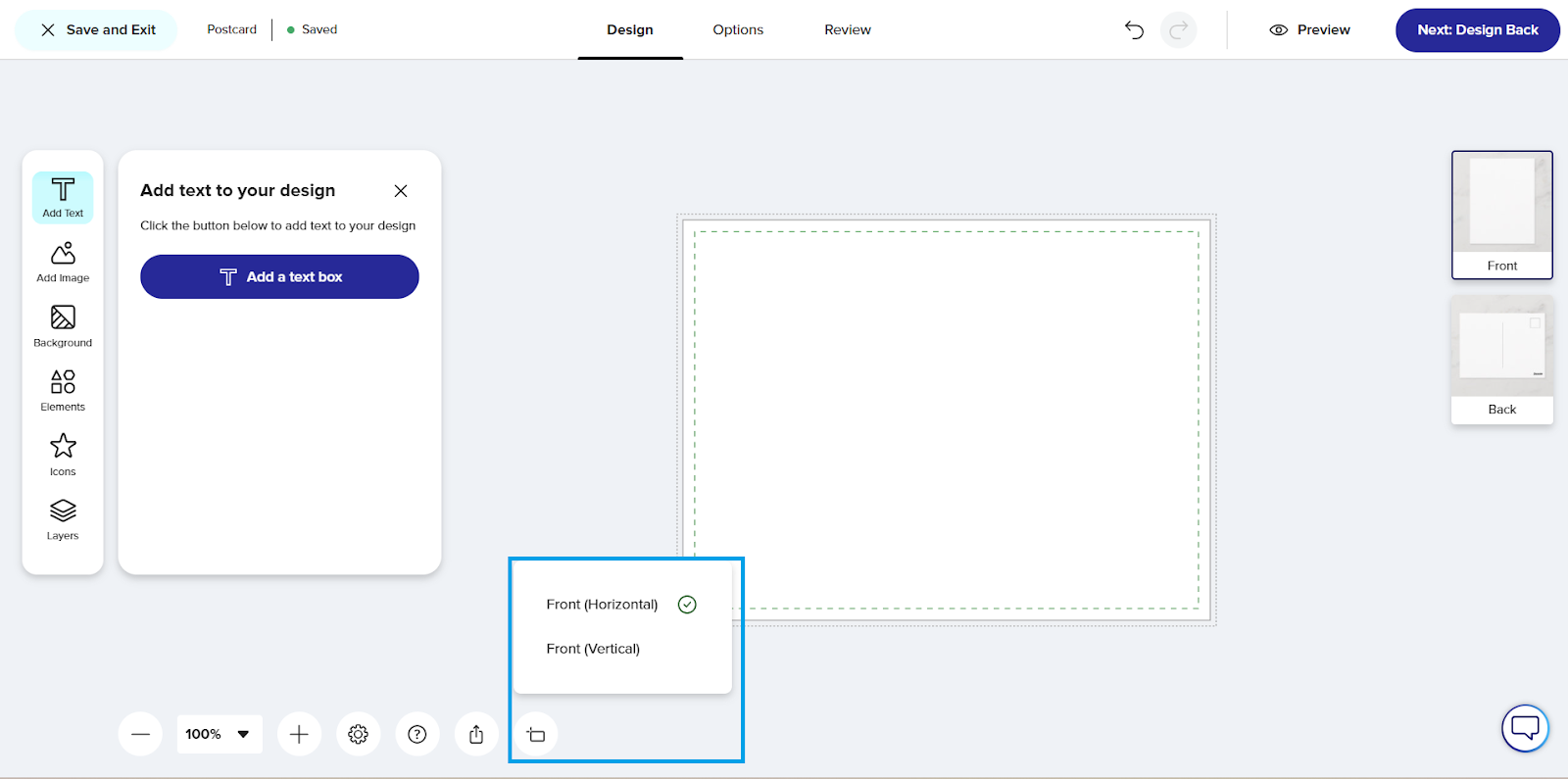The image size is (1568, 779).
Task: Select the Back page thumbnail
Action: 1501,360
